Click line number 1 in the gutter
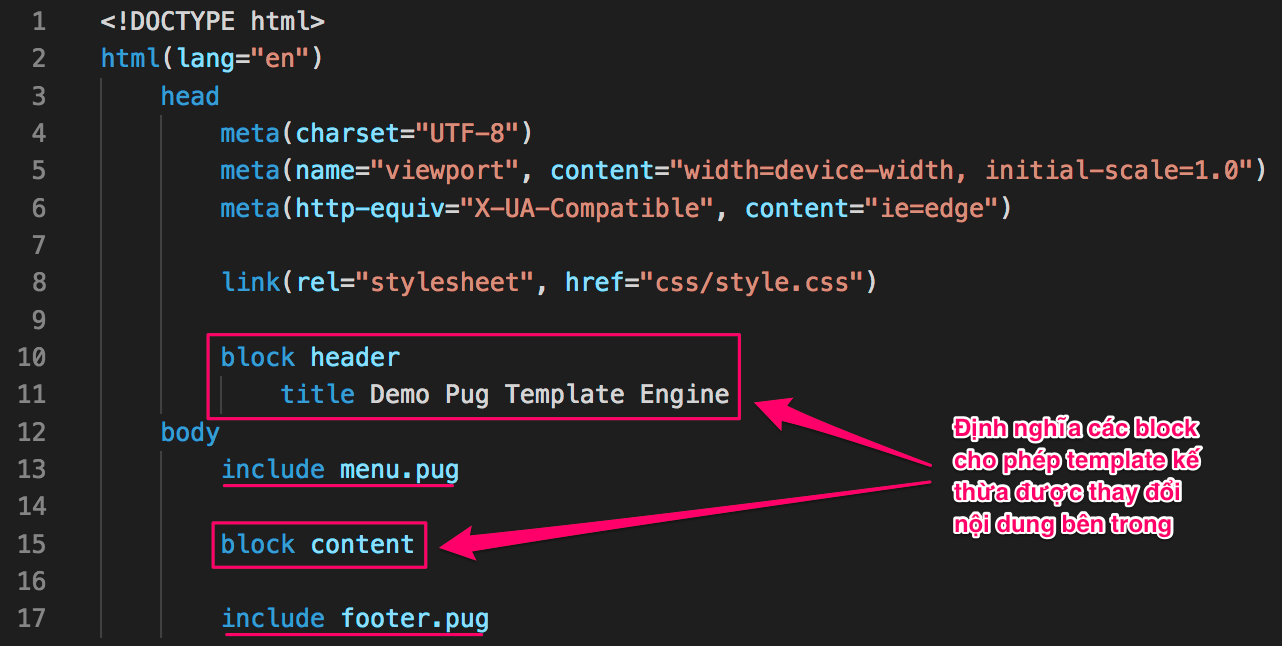This screenshot has height=646, width=1282. coord(38,20)
